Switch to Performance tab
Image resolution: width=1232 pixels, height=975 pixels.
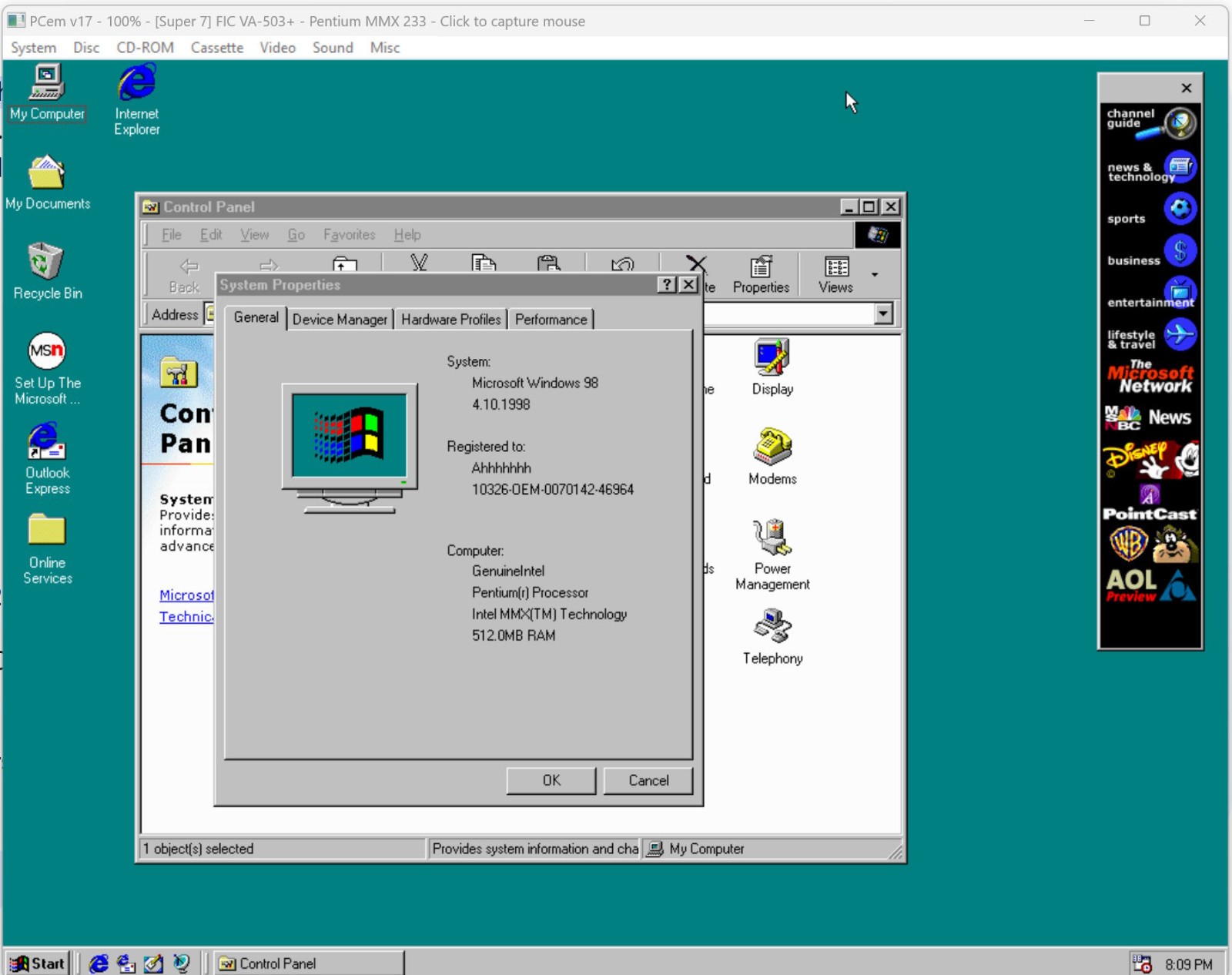pos(551,320)
